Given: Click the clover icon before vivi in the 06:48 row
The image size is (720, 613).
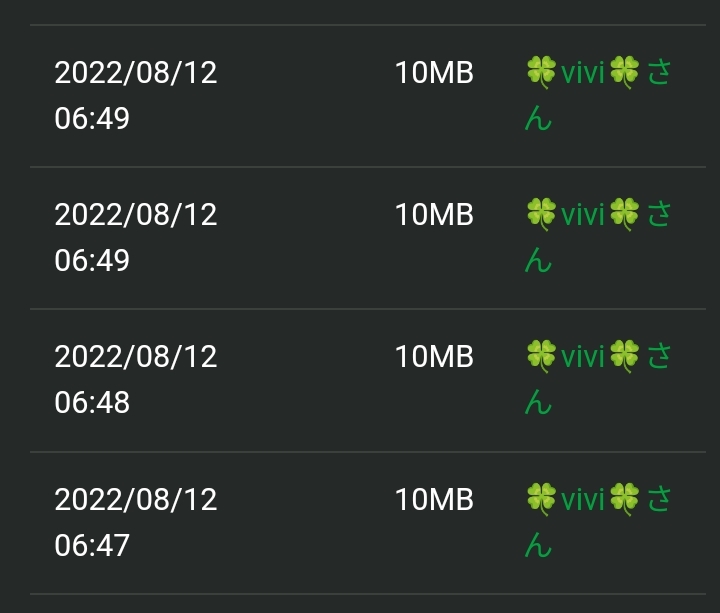Looking at the screenshot, I should (541, 356).
